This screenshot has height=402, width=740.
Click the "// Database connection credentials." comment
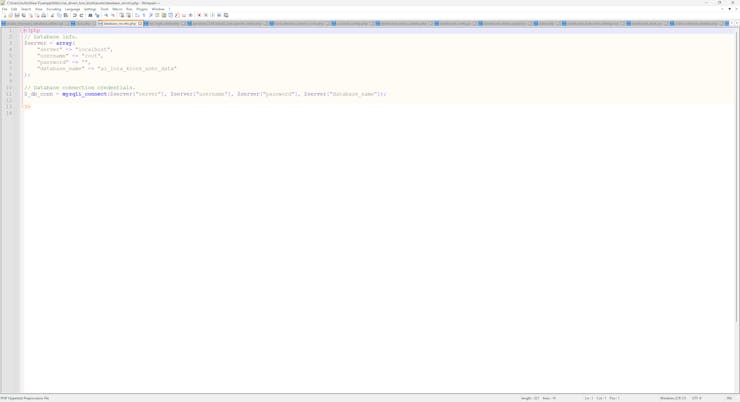point(79,88)
